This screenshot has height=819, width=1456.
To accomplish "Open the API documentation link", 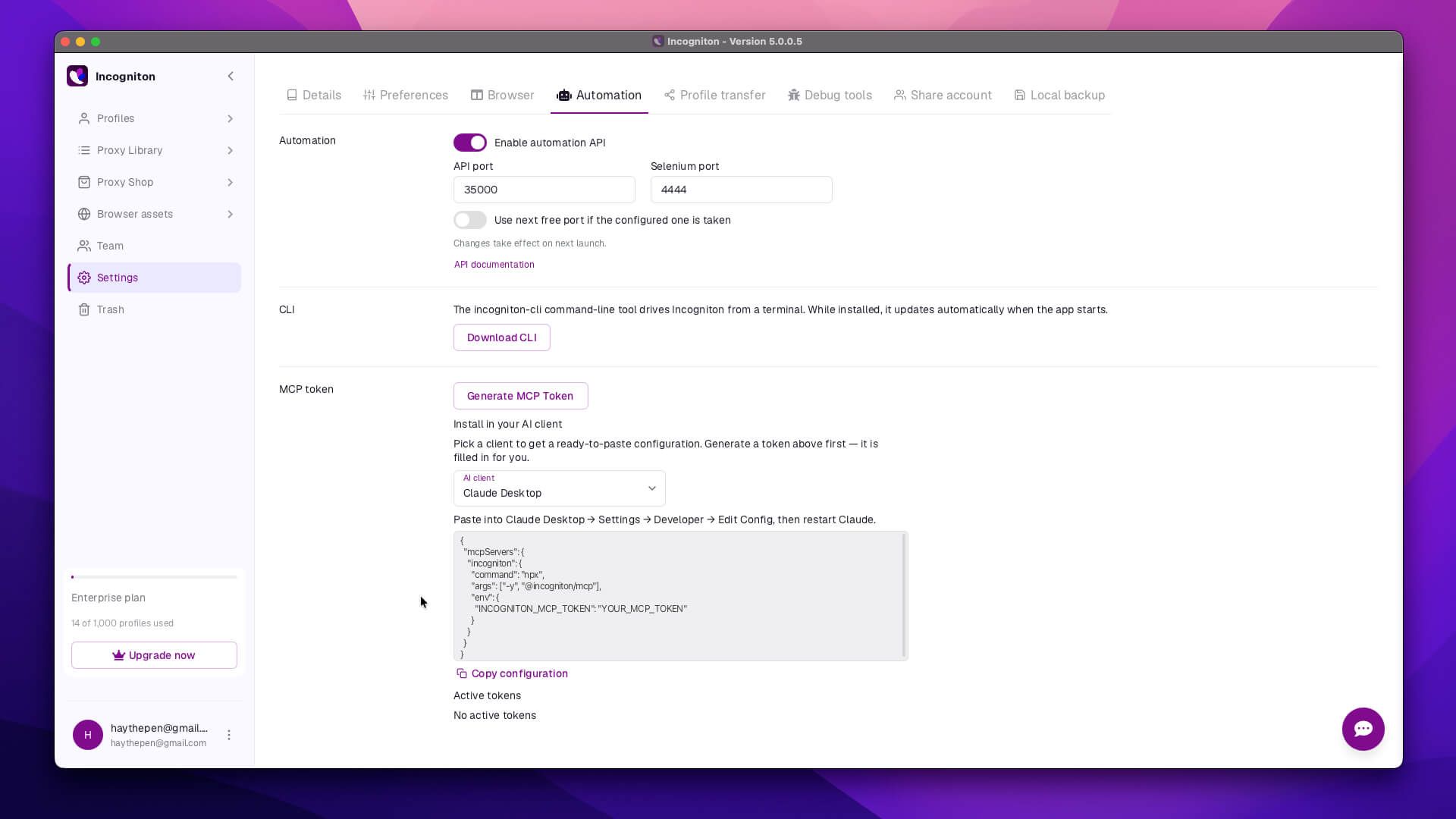I will 494,265.
